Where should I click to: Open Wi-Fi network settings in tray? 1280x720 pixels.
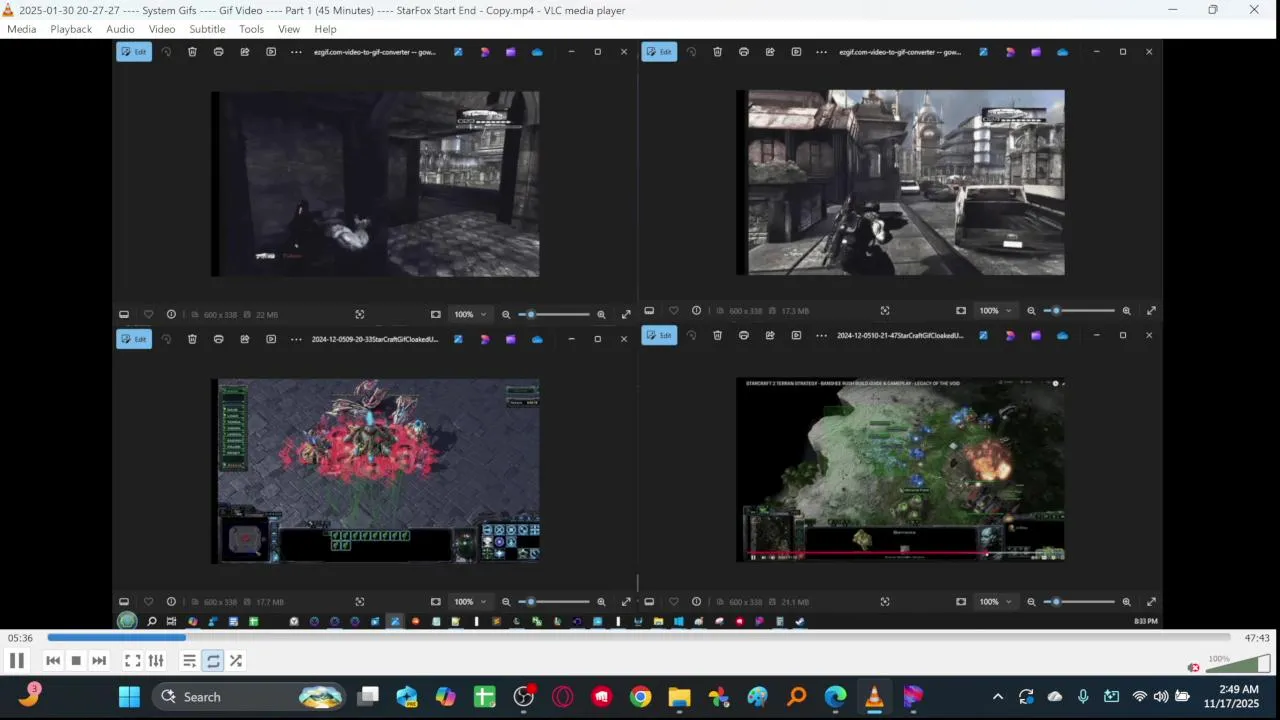pos(1139,697)
